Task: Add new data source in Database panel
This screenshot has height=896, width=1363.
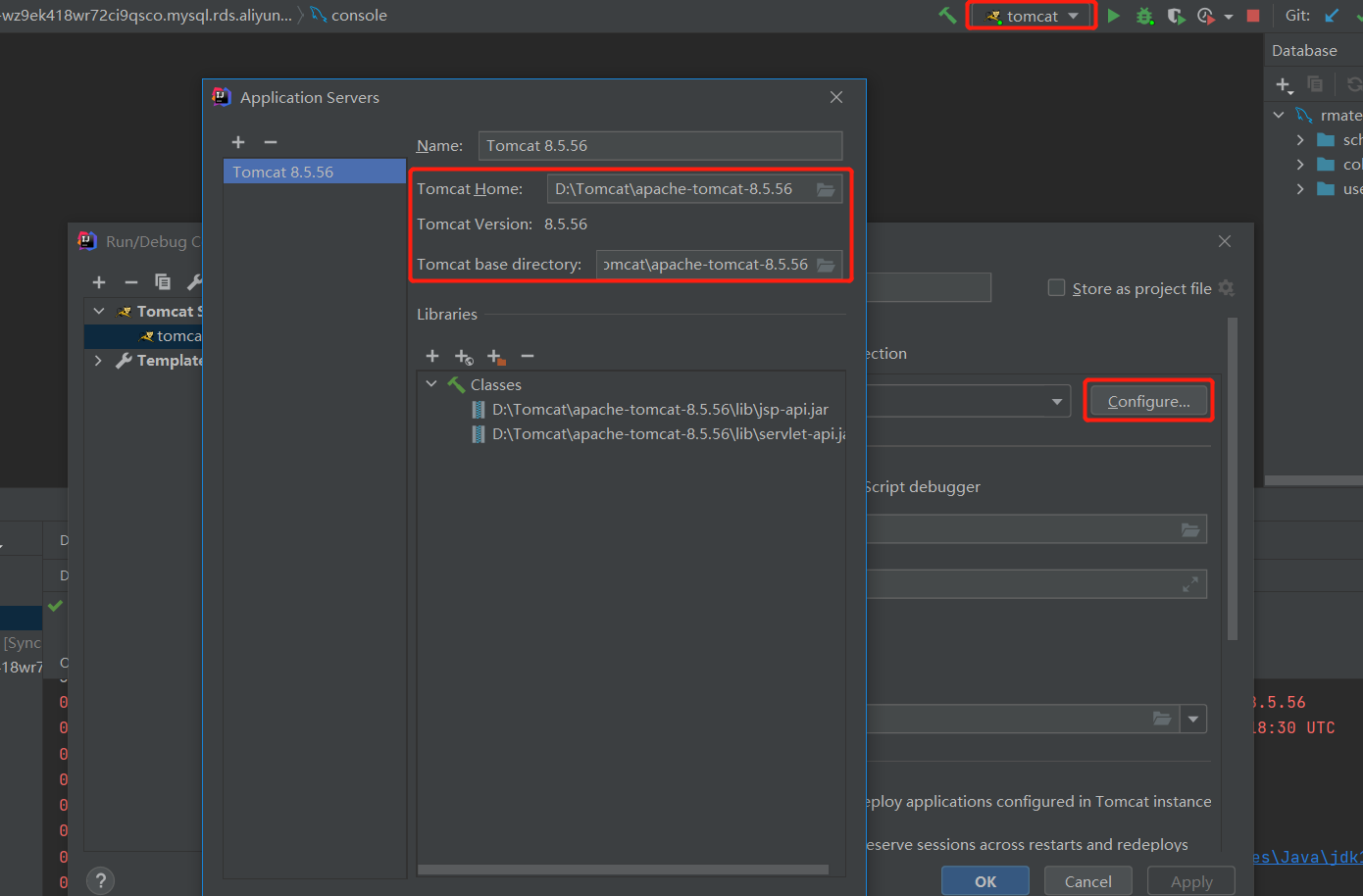Action: point(1284,85)
